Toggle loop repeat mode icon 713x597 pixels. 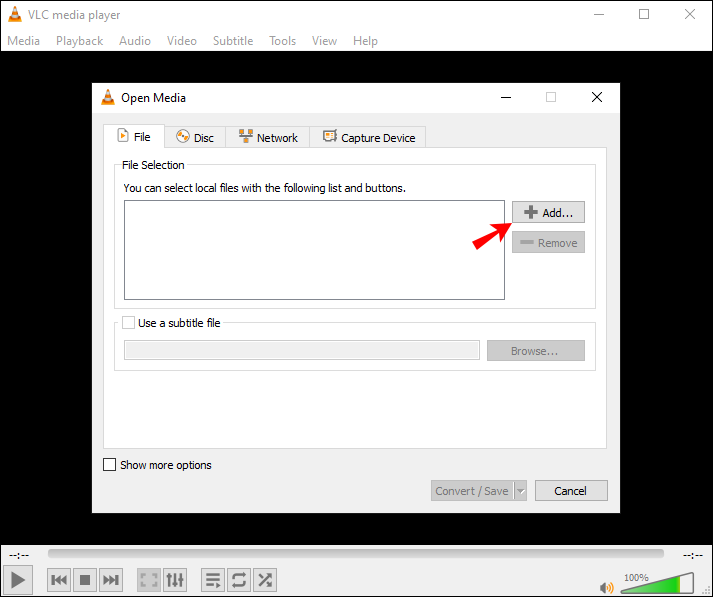tap(239, 580)
